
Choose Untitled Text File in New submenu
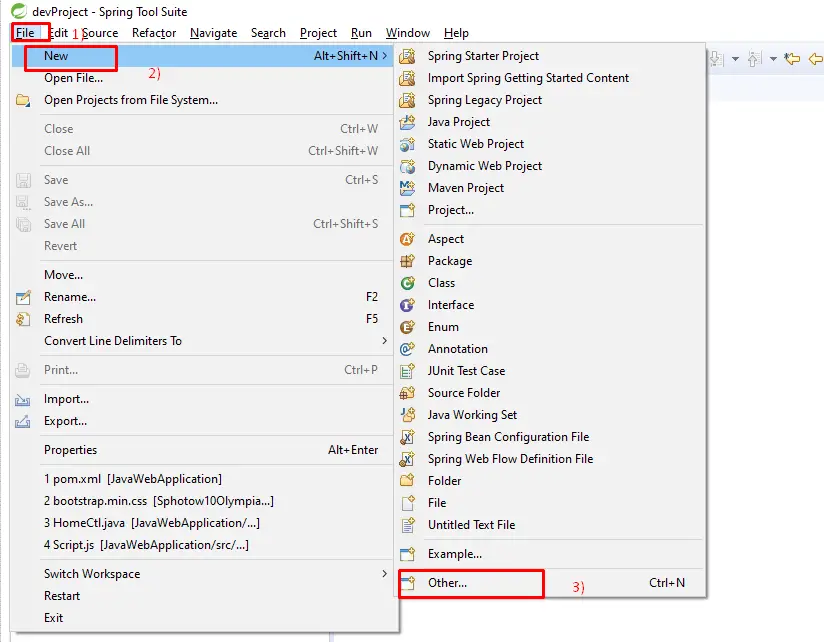pos(550,525)
